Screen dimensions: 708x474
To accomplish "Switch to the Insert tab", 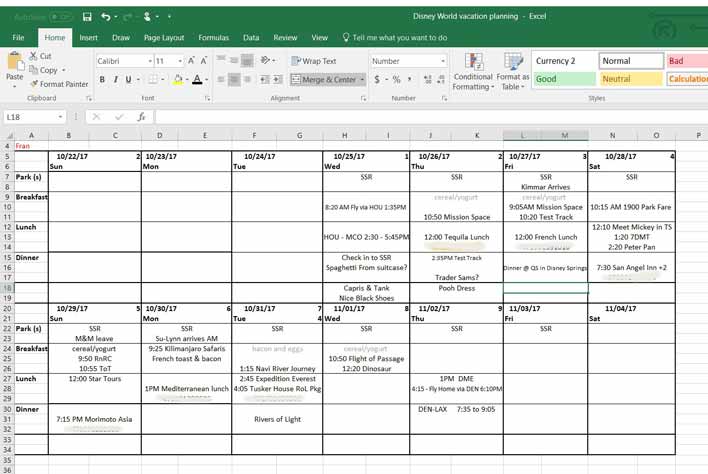I will [88, 37].
